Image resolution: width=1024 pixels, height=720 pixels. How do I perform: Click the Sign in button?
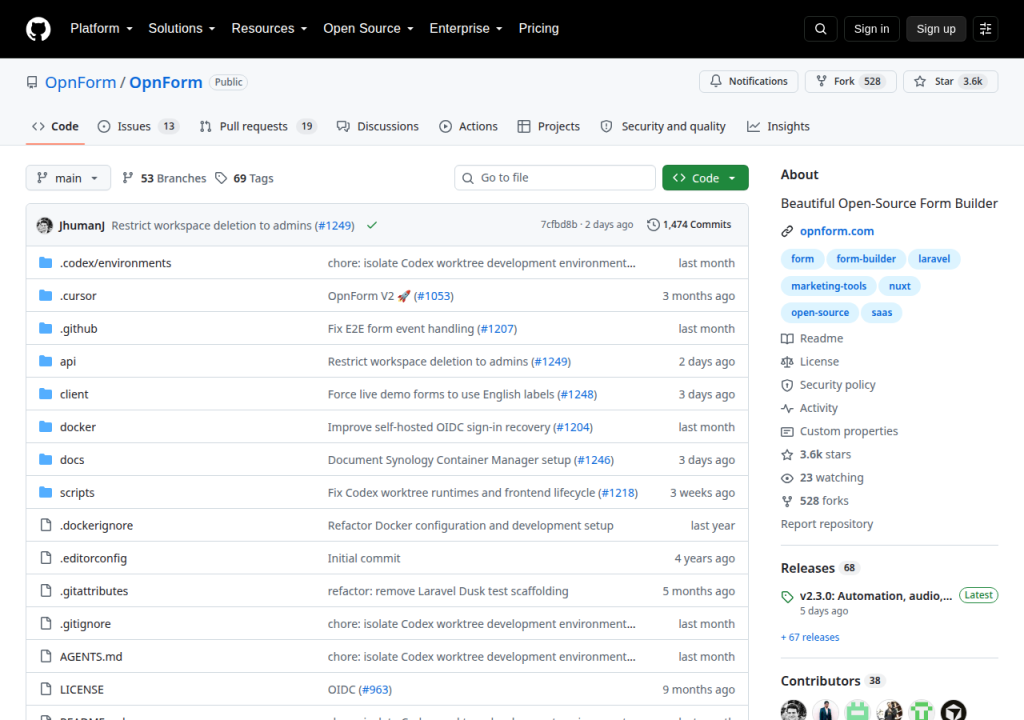coord(871,29)
